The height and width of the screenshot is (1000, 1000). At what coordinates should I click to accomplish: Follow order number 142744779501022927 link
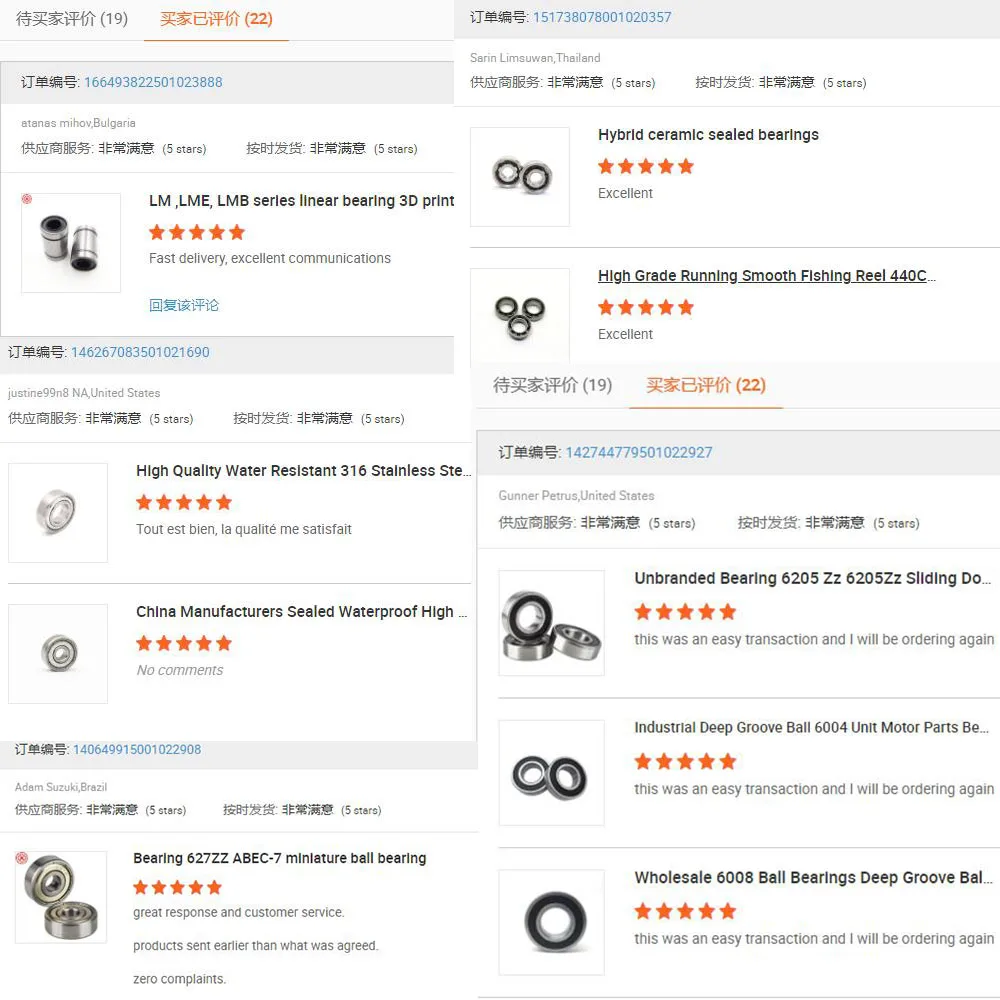click(638, 452)
